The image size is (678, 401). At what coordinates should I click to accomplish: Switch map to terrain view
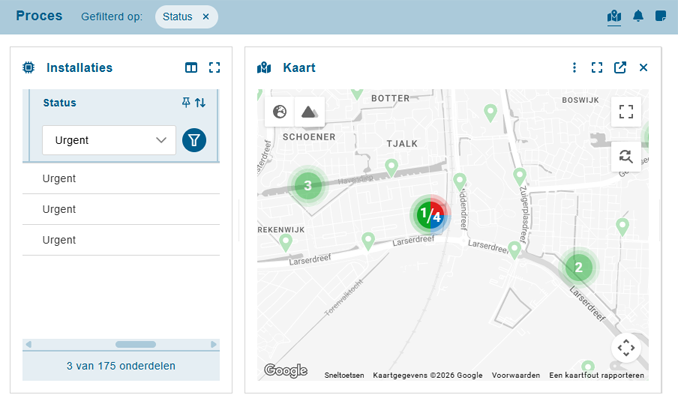point(309,111)
